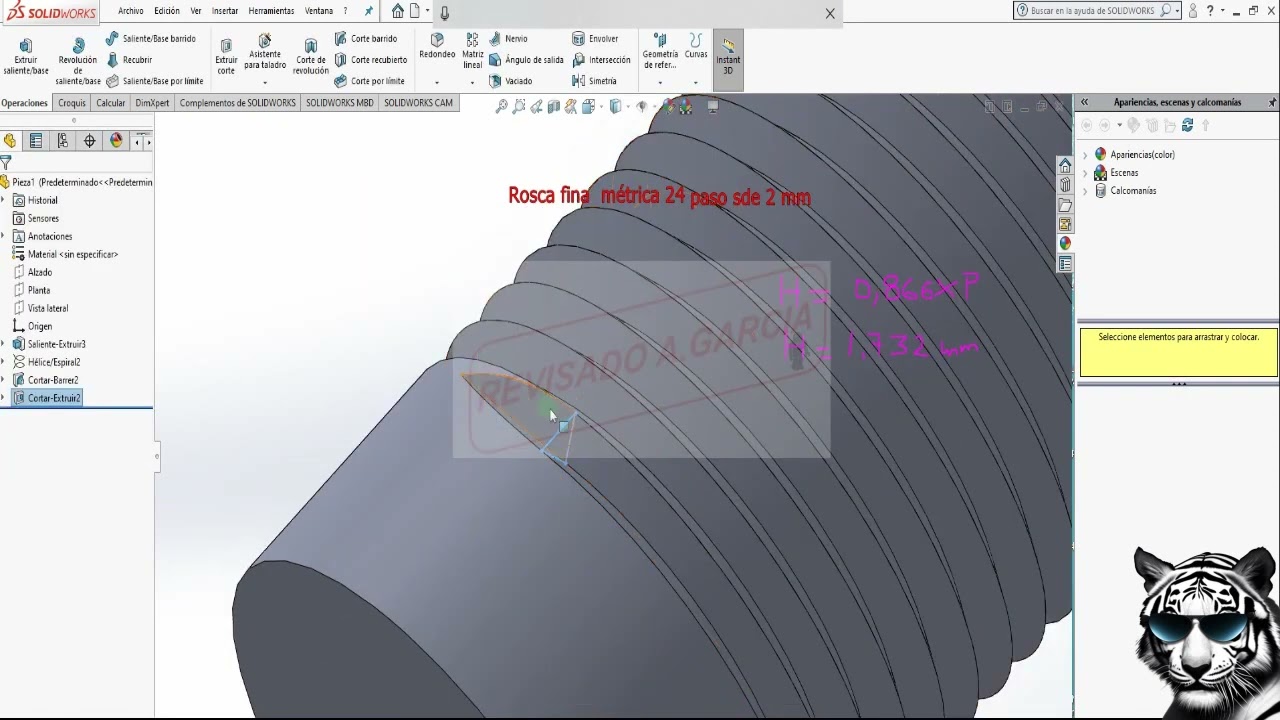Viewport: 1280px width, 720px height.
Task: Open the FeatureManager design tree tab
Action: [x=10, y=141]
